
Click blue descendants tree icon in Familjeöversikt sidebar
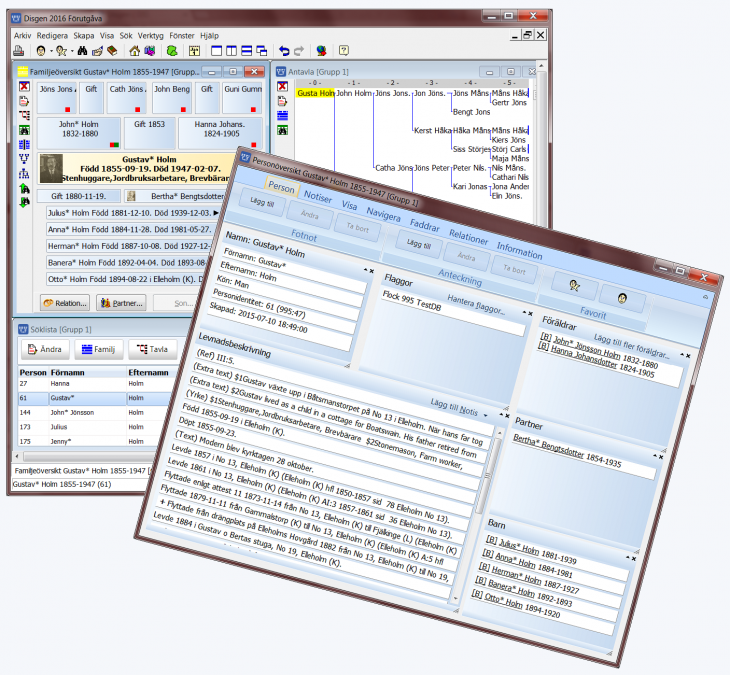(24, 173)
